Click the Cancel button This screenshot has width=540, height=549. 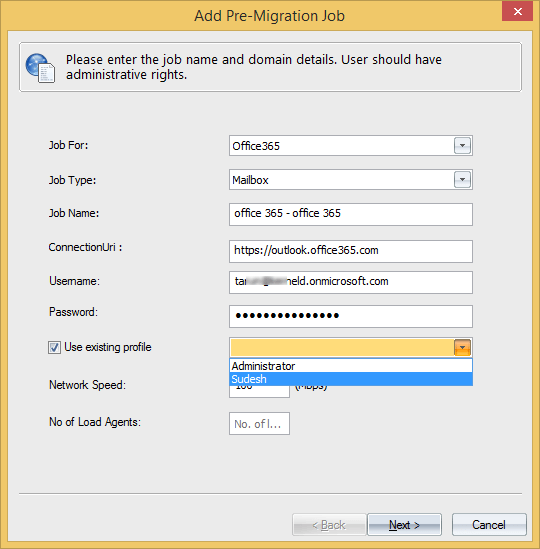pyautogui.click(x=489, y=524)
